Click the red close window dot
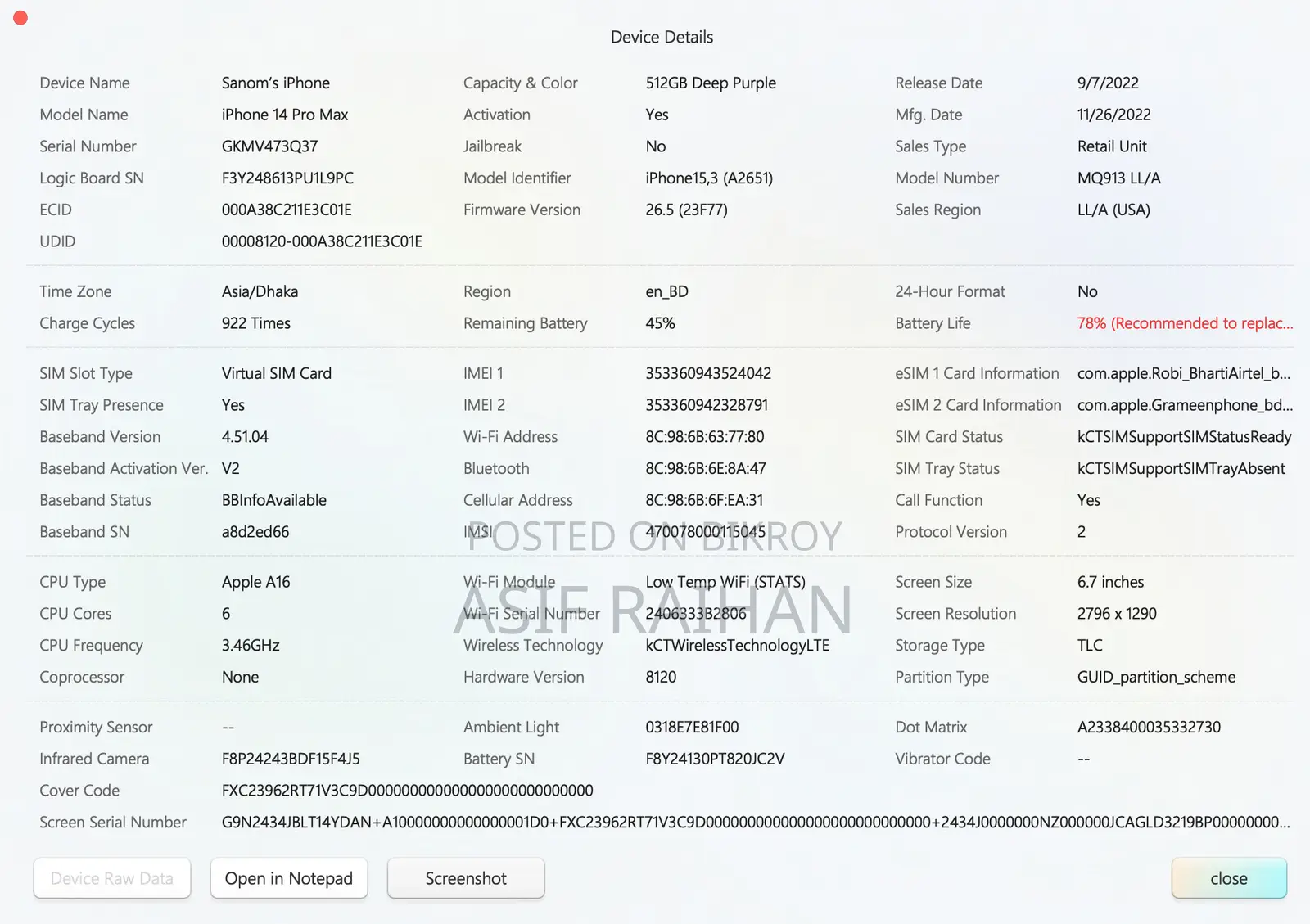Image resolution: width=1310 pixels, height=924 pixels. click(21, 18)
